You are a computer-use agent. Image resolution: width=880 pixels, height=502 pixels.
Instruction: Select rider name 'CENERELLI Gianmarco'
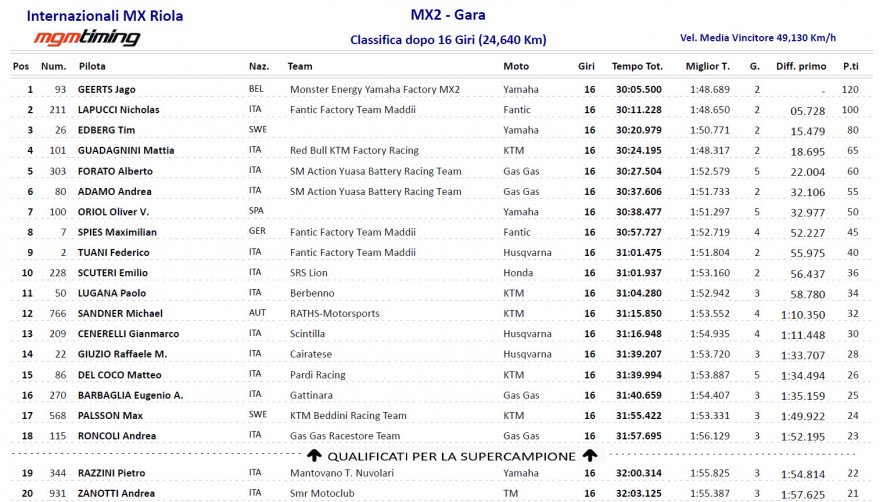point(129,334)
